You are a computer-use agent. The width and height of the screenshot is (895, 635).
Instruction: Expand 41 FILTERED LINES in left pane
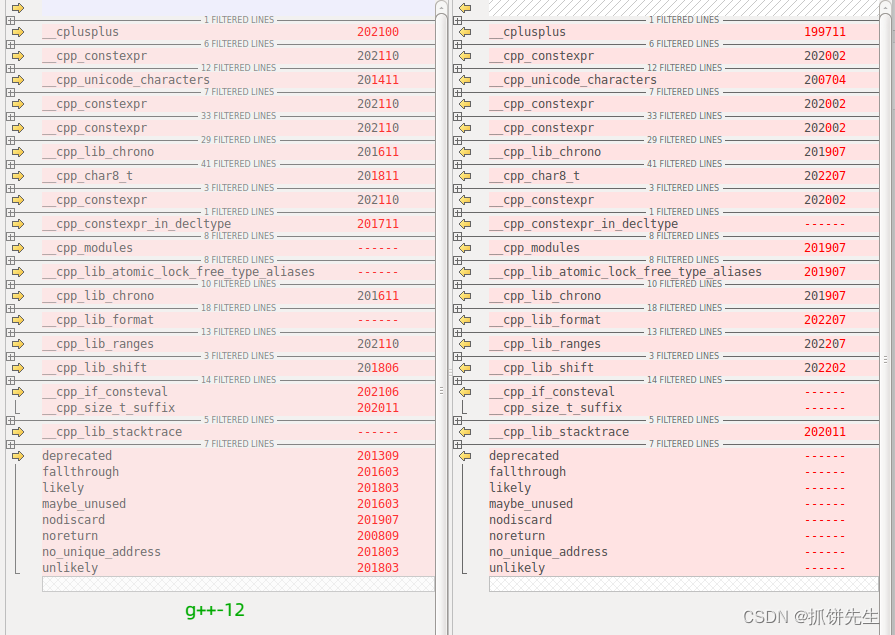[10, 164]
